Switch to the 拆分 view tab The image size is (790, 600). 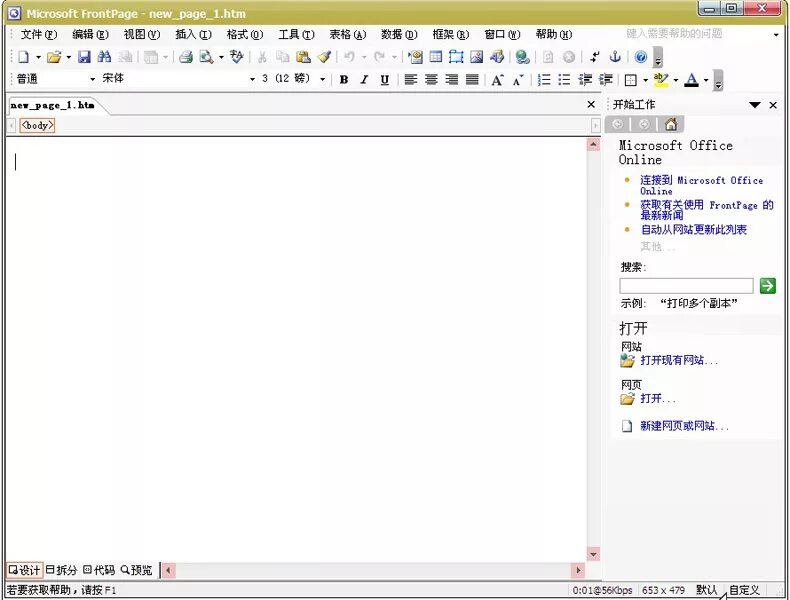pos(61,570)
